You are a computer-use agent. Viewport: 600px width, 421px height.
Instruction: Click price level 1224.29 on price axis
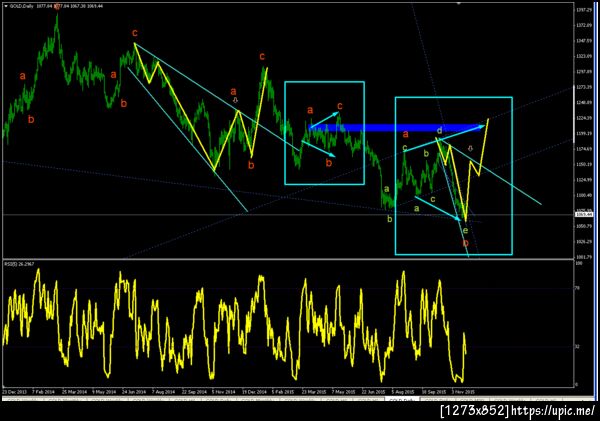pos(584,118)
